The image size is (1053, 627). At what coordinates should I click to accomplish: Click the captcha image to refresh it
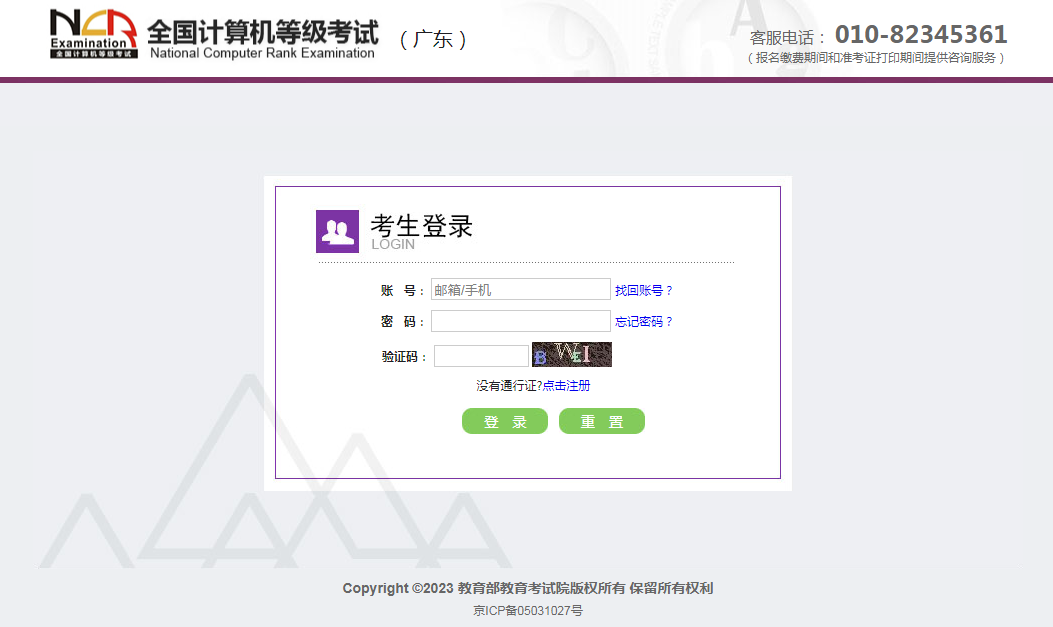(571, 354)
